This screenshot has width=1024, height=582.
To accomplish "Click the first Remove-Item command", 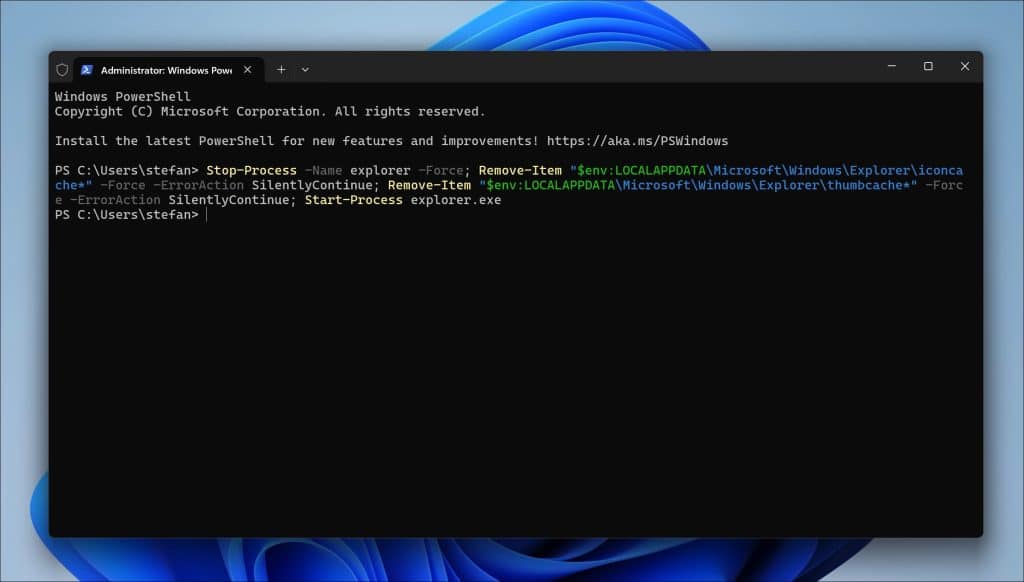I will [x=520, y=171].
